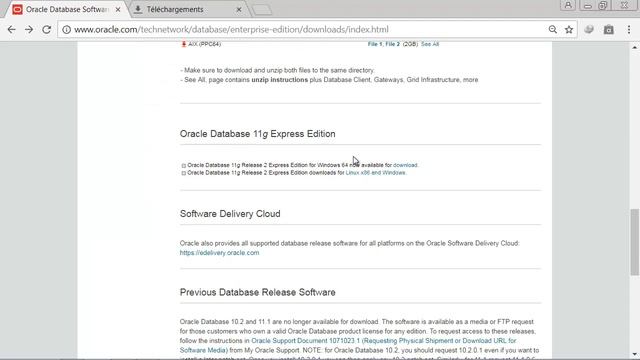Click the red AIX (PPC64) download arrow icon
This screenshot has width=640, height=360.
pyautogui.click(x=184, y=44)
